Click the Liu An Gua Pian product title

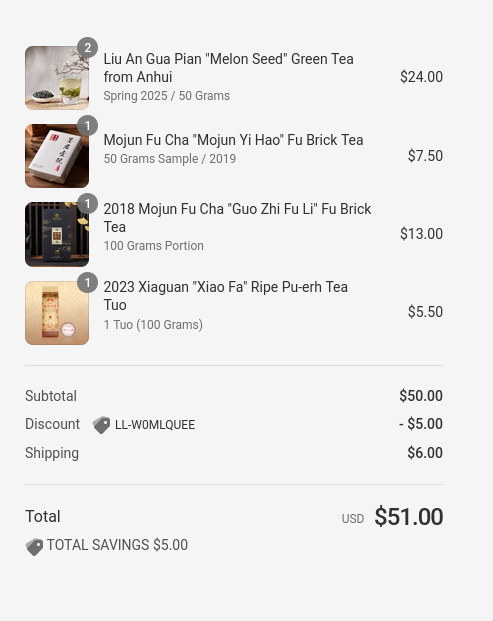point(228,68)
